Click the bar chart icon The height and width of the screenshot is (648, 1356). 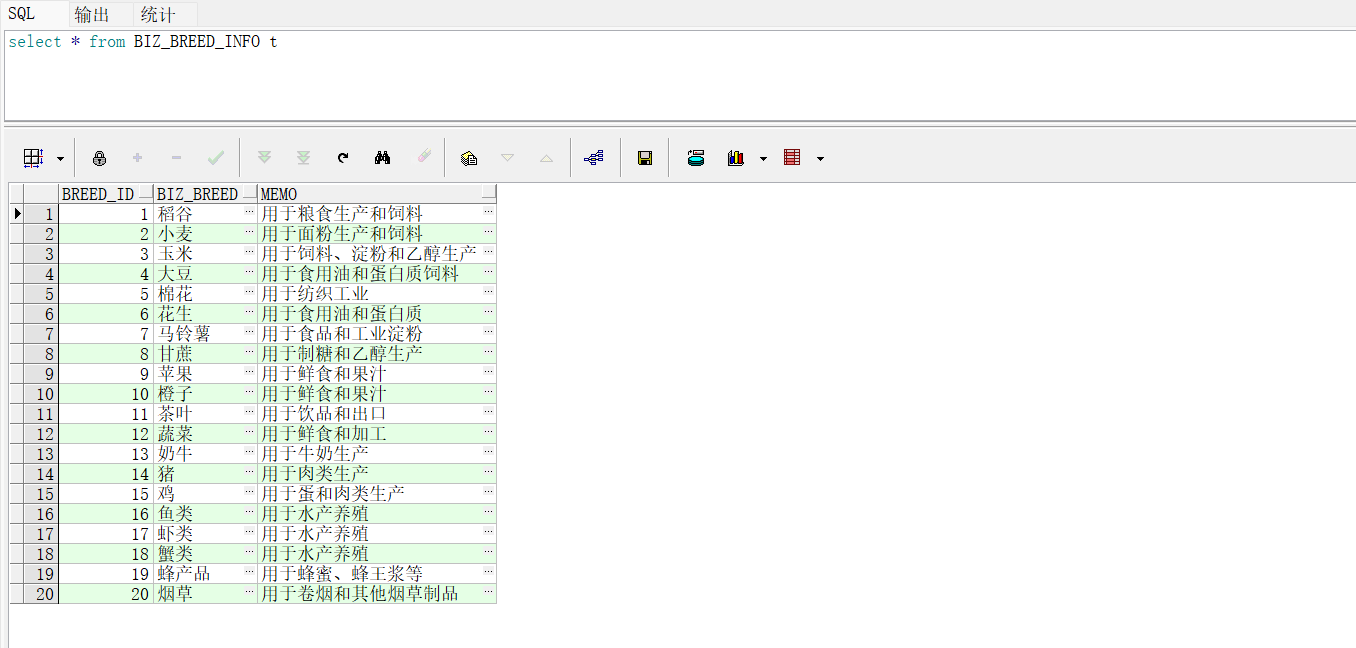coord(736,158)
